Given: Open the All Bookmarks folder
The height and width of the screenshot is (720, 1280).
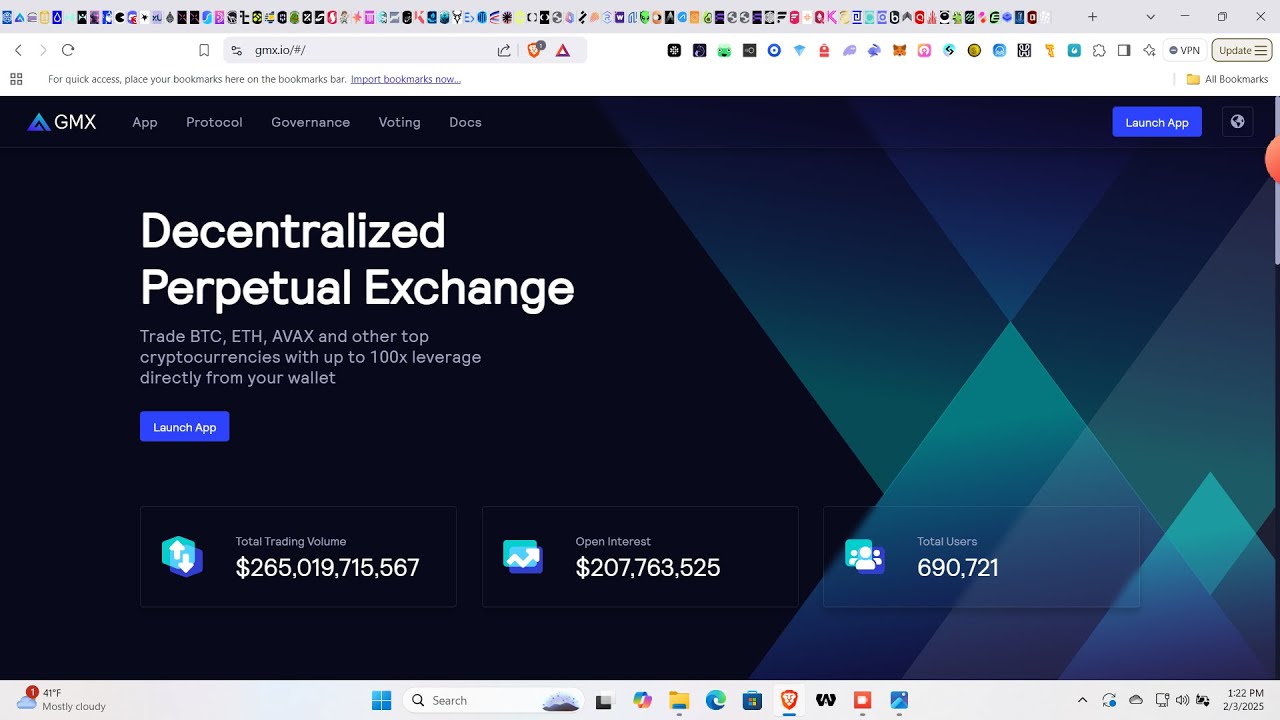Looking at the screenshot, I should point(1227,79).
